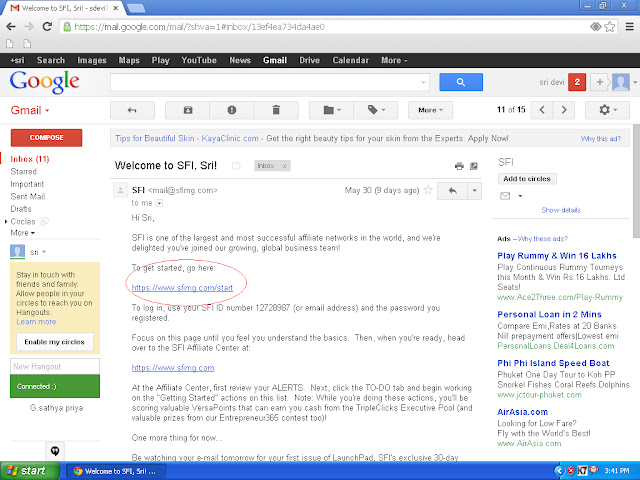Open the Important folder
This screenshot has width=640, height=480.
pos(27,184)
